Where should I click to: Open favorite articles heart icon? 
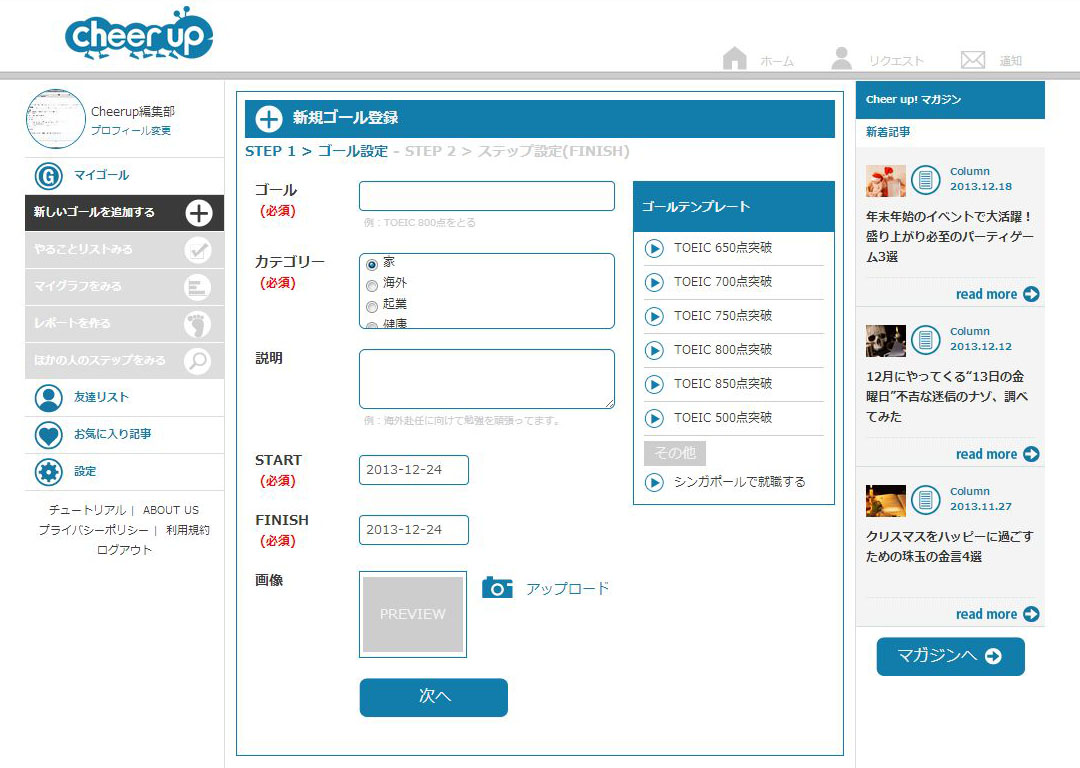point(48,435)
